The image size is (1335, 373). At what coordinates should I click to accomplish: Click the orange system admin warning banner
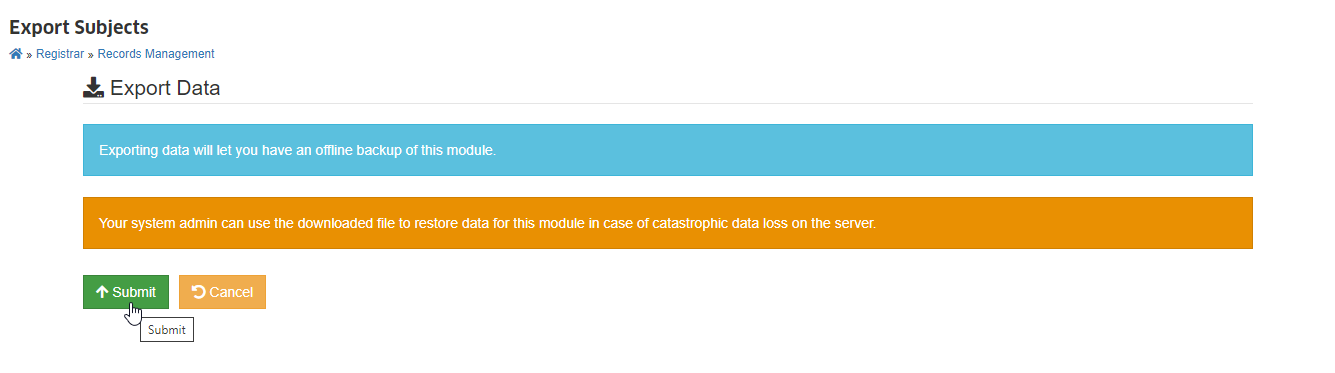coord(667,223)
